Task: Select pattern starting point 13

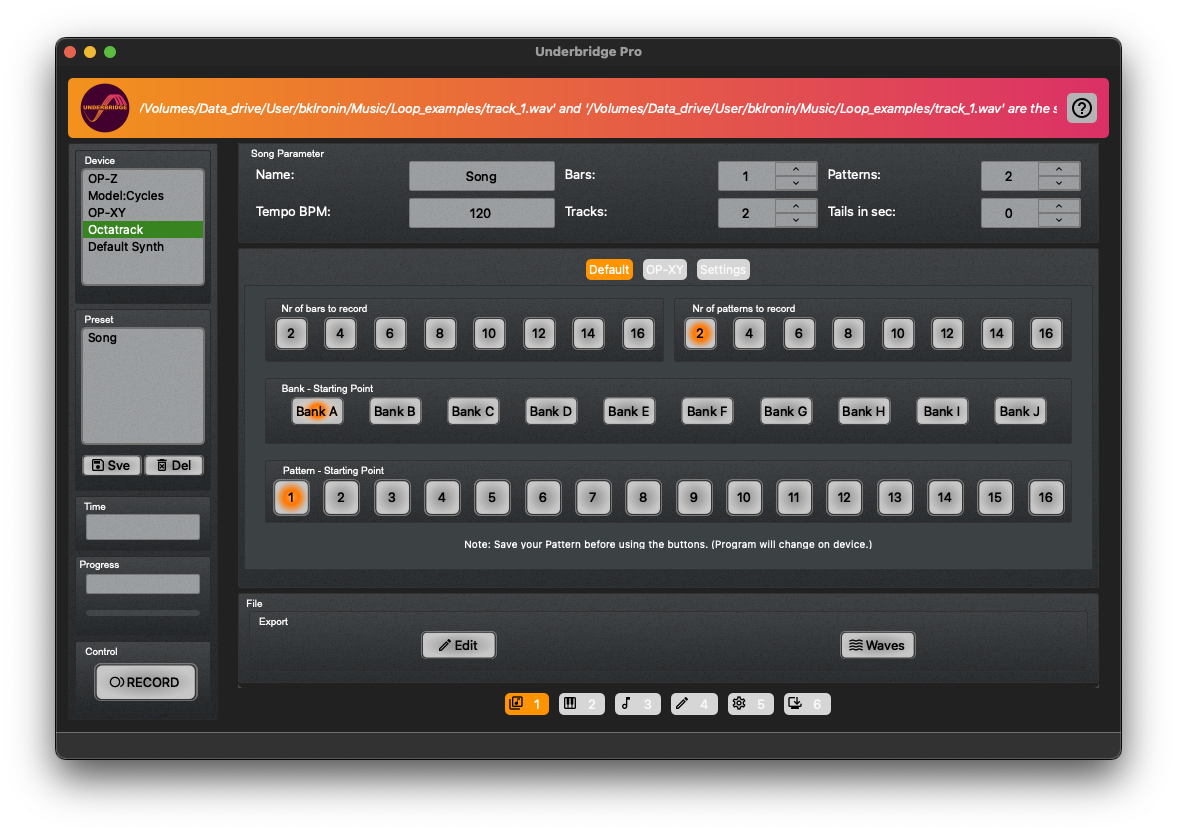Action: click(x=895, y=497)
